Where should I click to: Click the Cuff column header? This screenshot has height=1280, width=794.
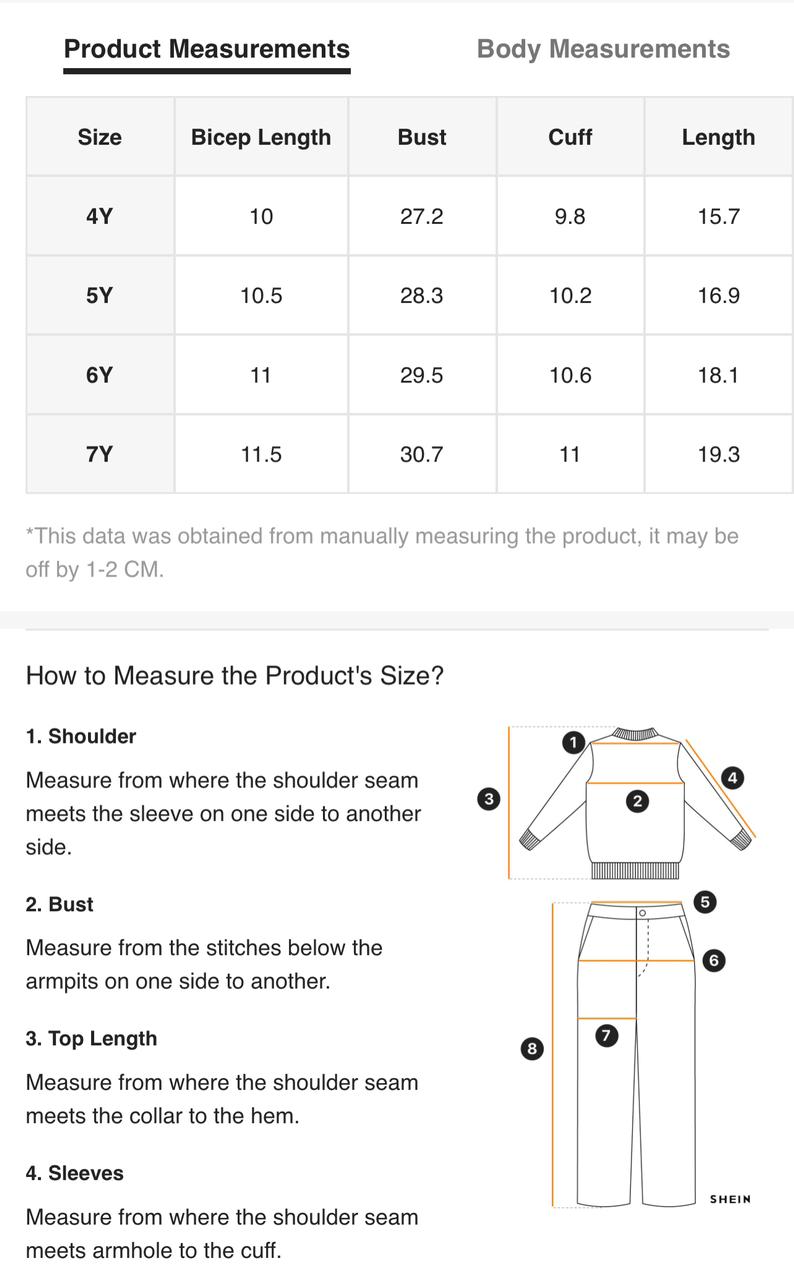570,137
